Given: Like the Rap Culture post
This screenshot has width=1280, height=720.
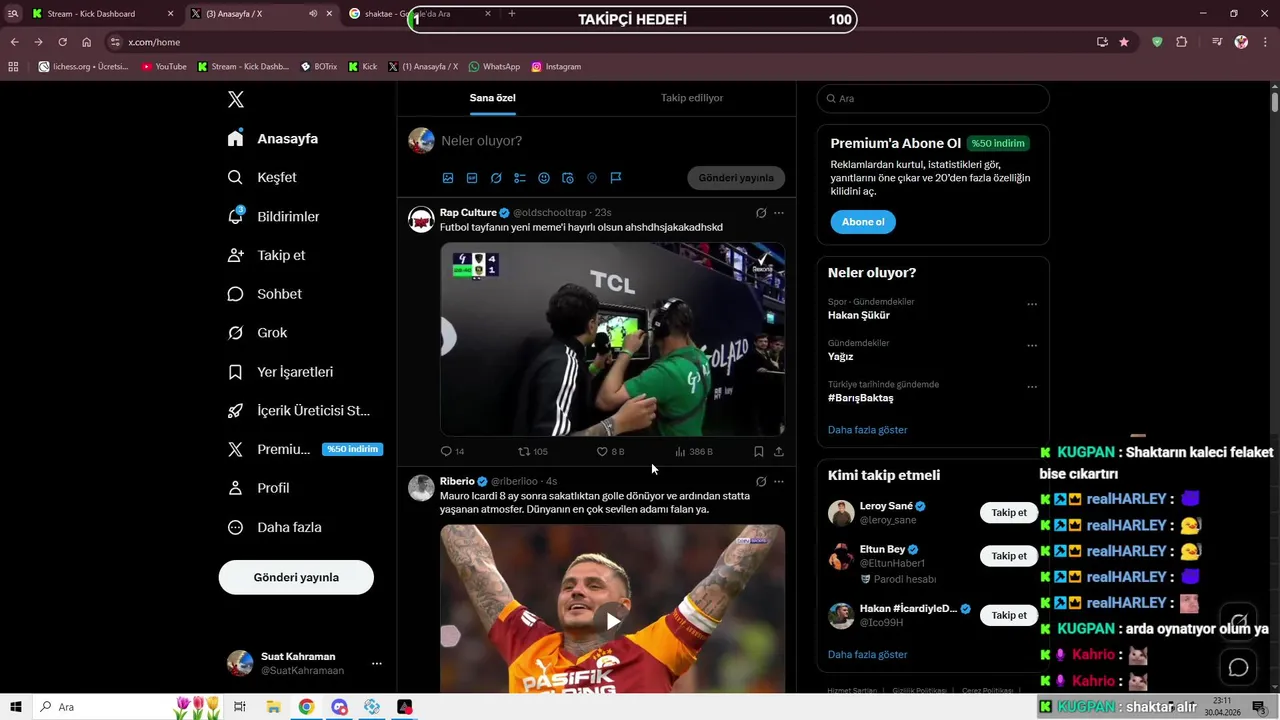Looking at the screenshot, I should (x=610, y=452).
